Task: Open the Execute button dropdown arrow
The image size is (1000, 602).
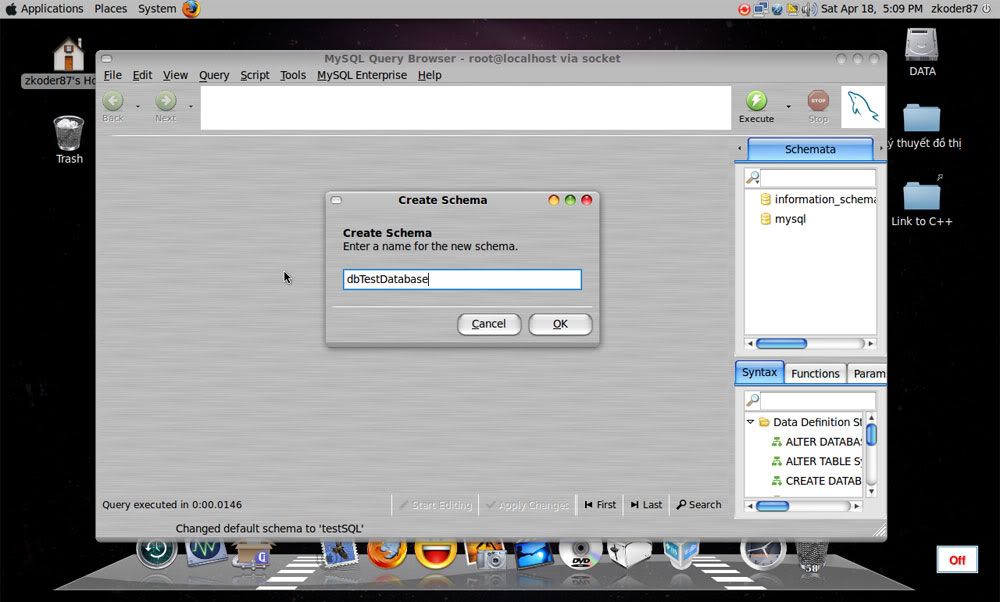Action: 788,106
